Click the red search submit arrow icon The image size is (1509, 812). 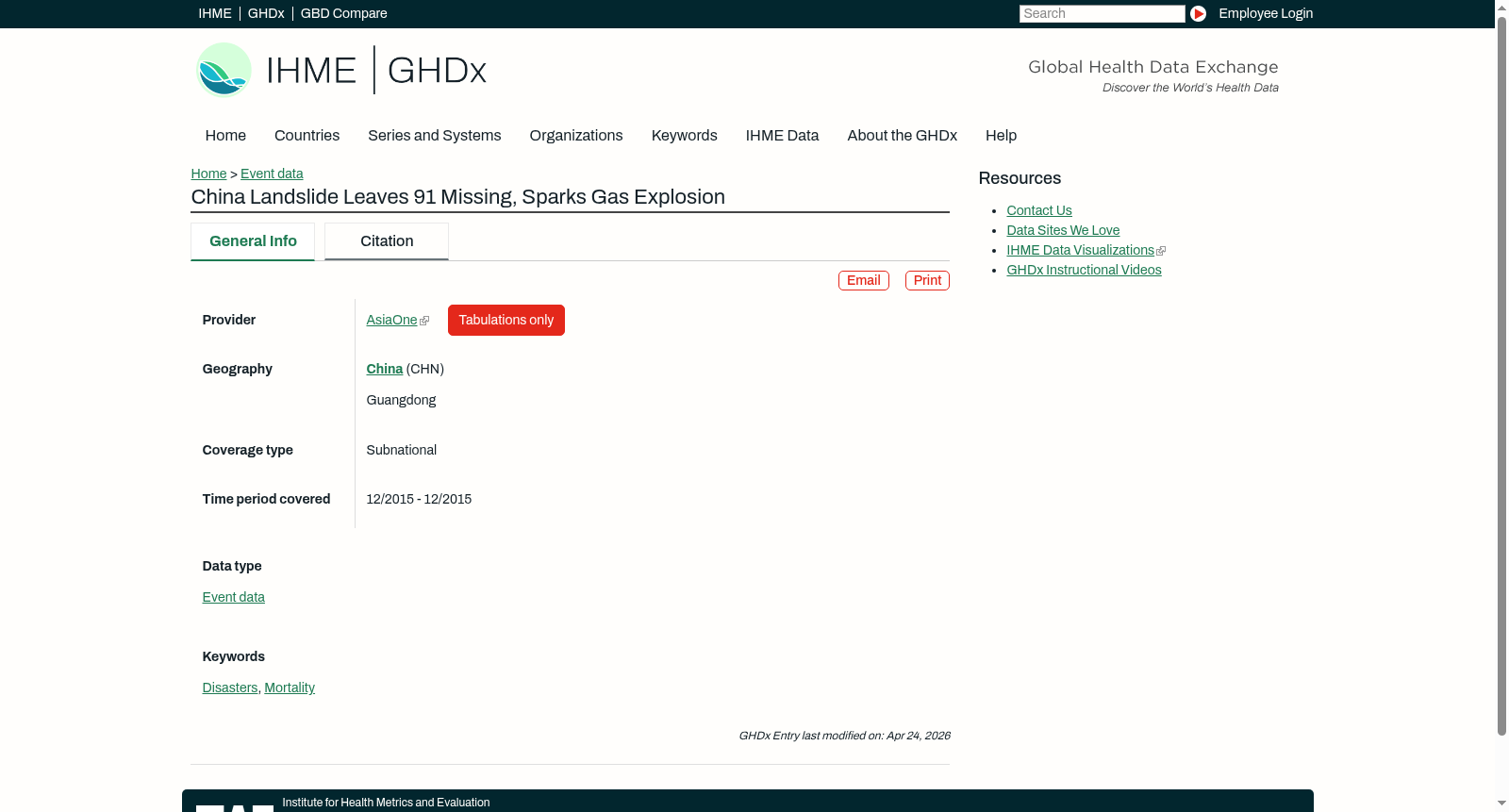click(x=1198, y=13)
